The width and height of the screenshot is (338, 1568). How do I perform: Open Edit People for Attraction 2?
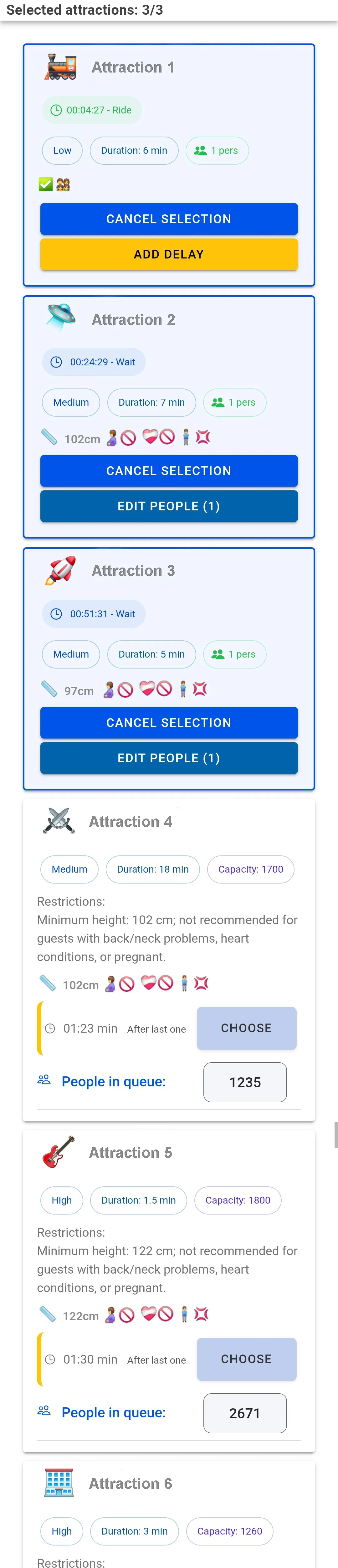pyautogui.click(x=169, y=506)
